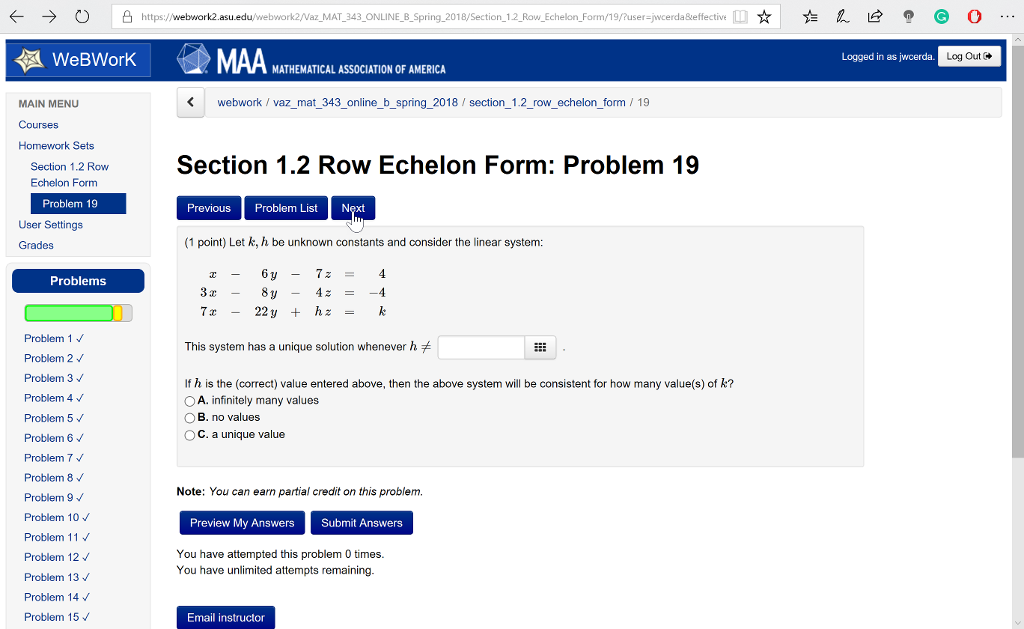
Task: Open User Settings from the main menu
Action: tap(50, 224)
